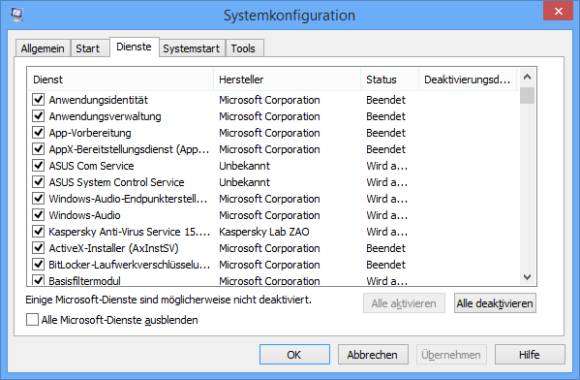Confirm with the OK button
Image resolution: width=580 pixels, height=380 pixels.
[x=294, y=355]
